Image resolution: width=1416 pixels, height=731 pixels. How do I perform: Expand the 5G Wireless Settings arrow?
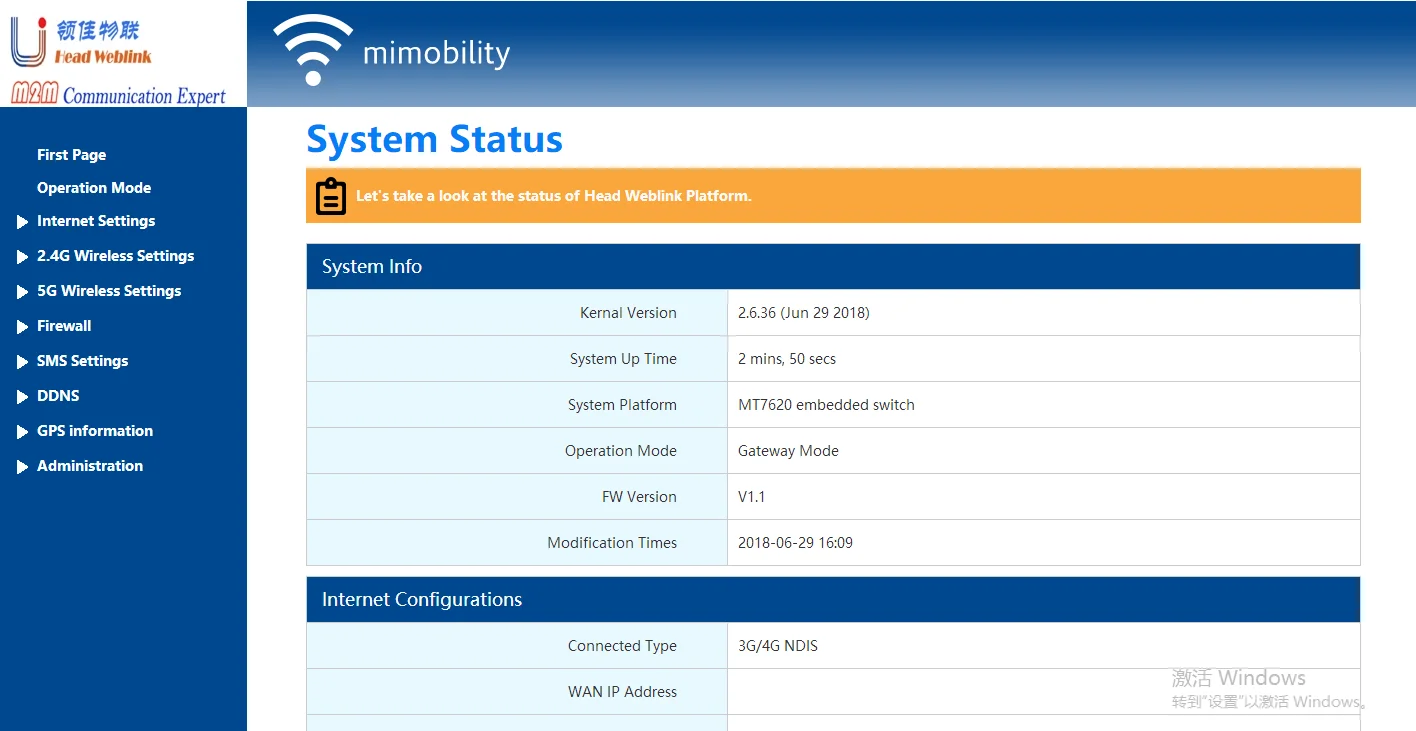tap(23, 292)
